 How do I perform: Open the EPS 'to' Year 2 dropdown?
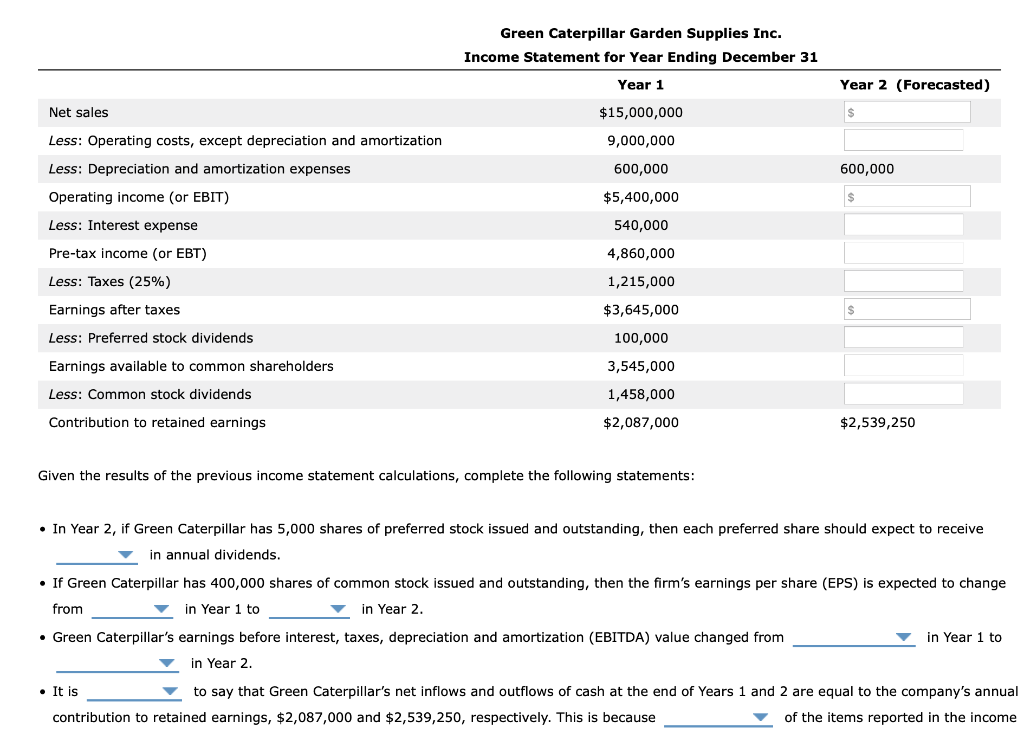310,608
